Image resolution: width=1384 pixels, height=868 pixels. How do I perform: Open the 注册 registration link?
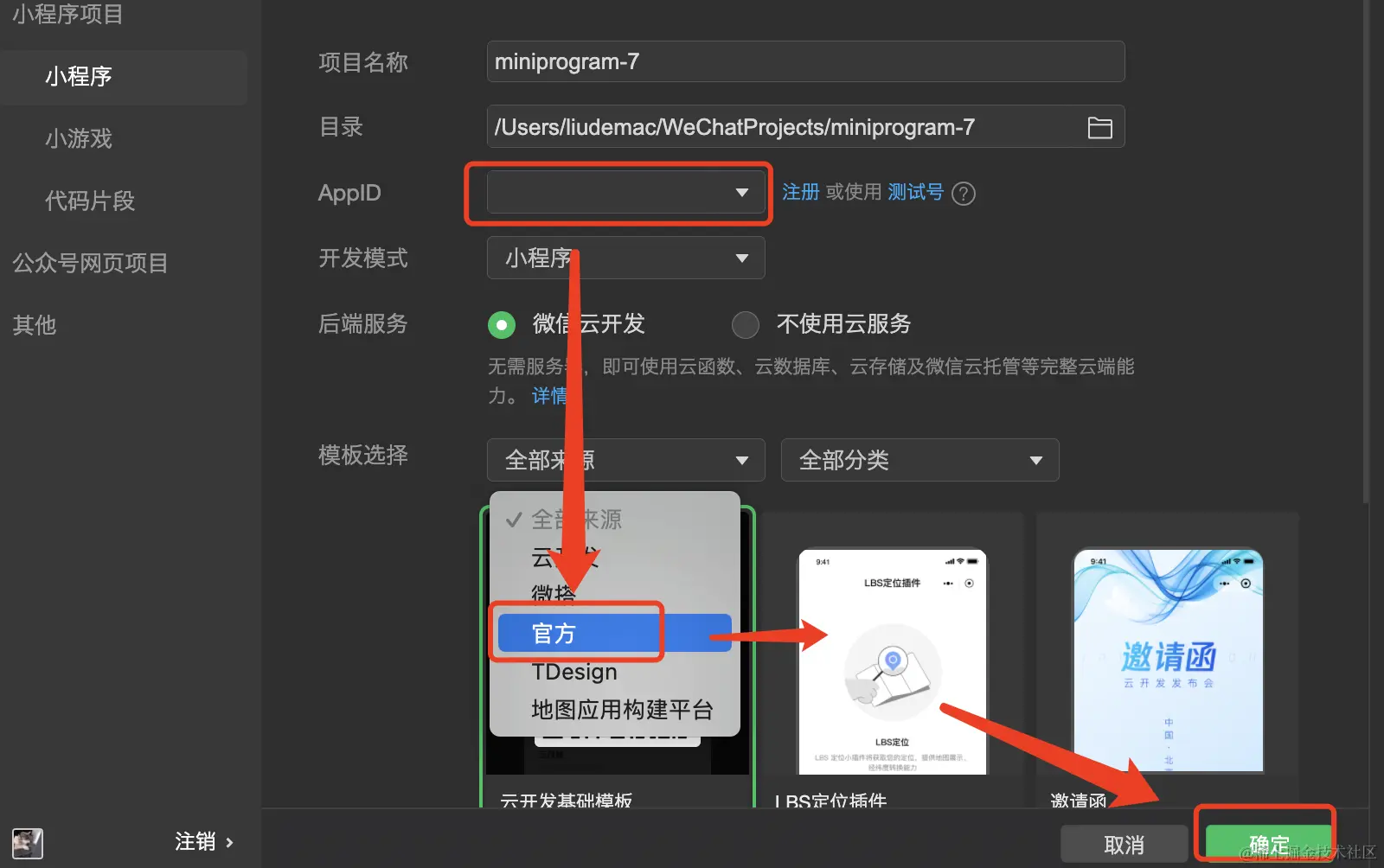point(800,192)
